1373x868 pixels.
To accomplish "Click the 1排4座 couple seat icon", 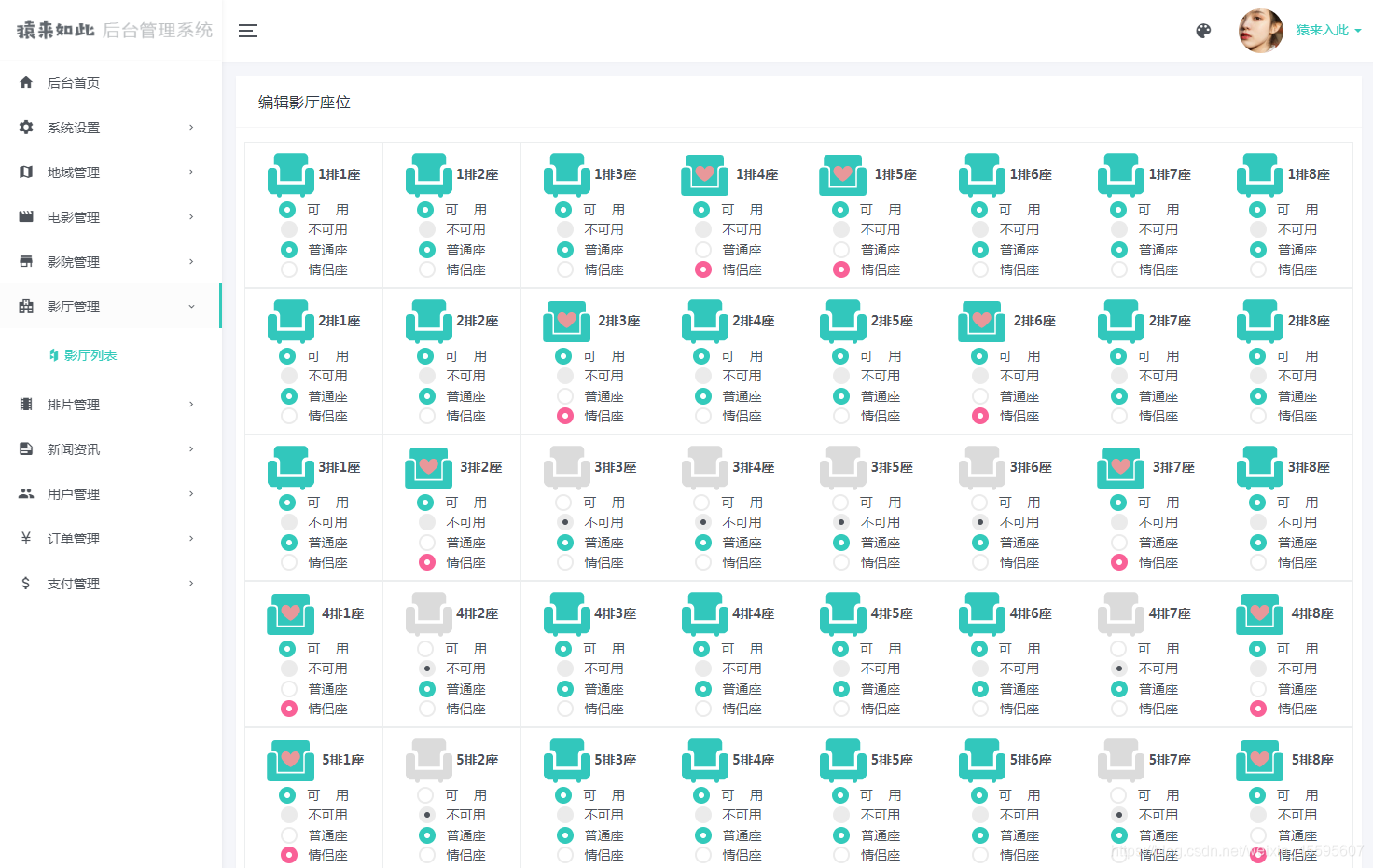I will coord(705,174).
